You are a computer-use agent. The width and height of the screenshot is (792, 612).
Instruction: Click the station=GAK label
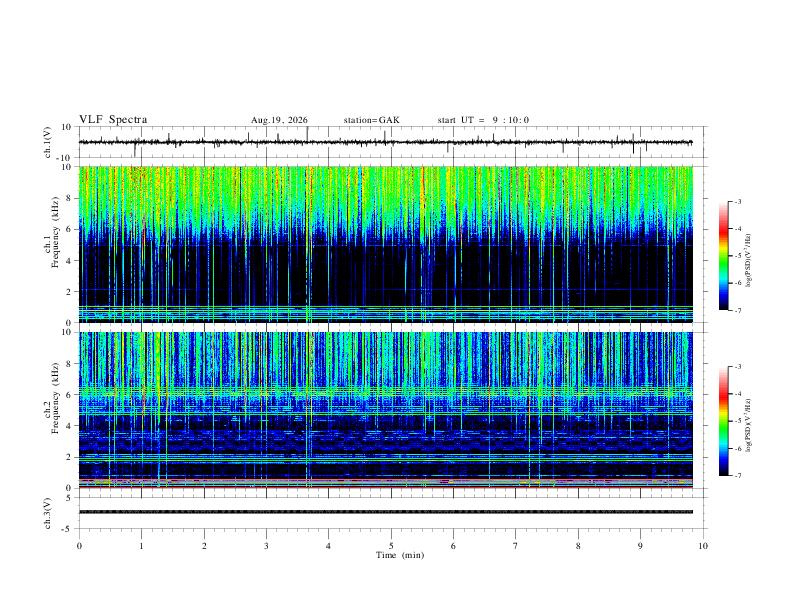click(371, 120)
